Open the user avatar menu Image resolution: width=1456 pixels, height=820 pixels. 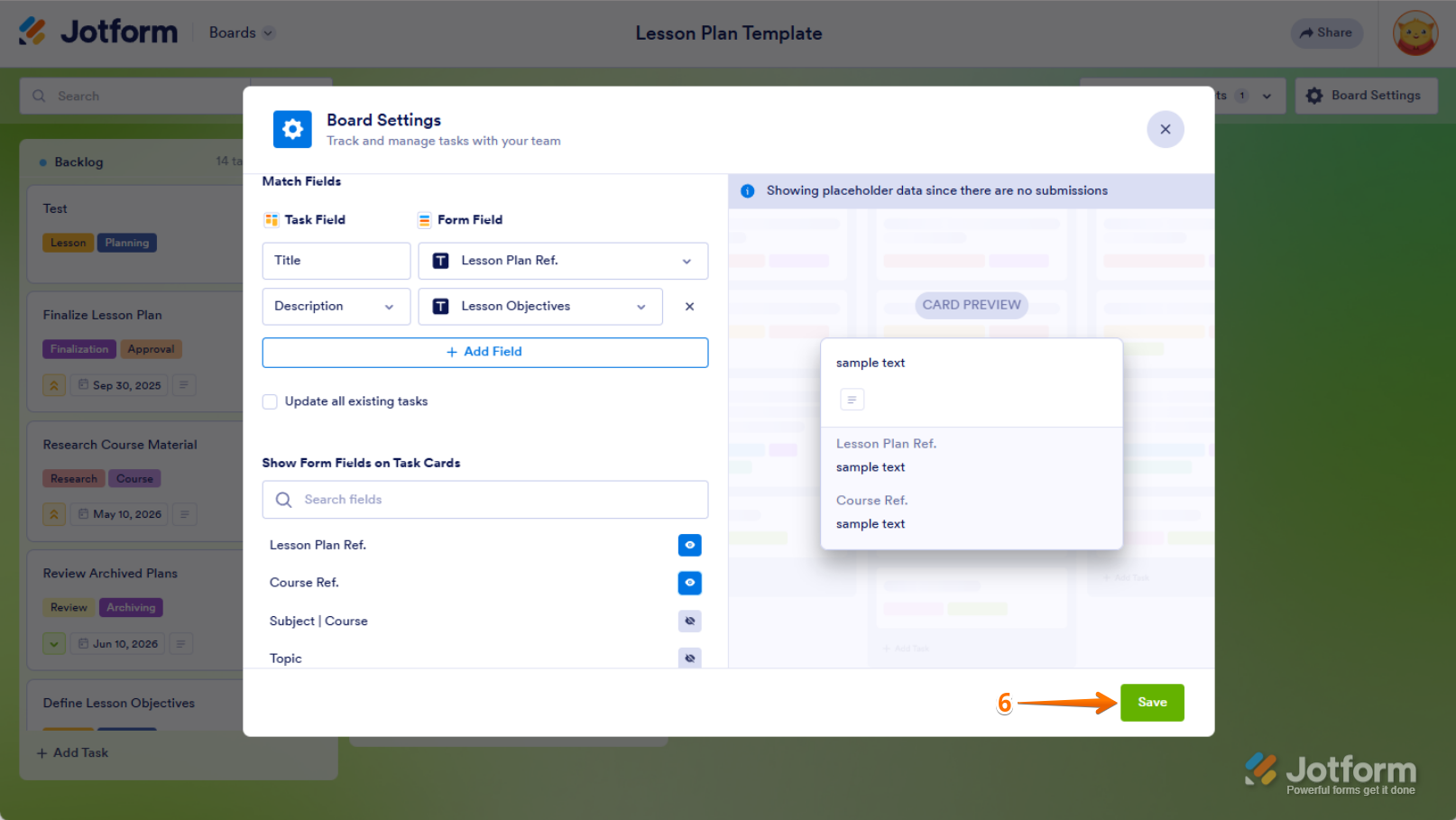pos(1415,33)
